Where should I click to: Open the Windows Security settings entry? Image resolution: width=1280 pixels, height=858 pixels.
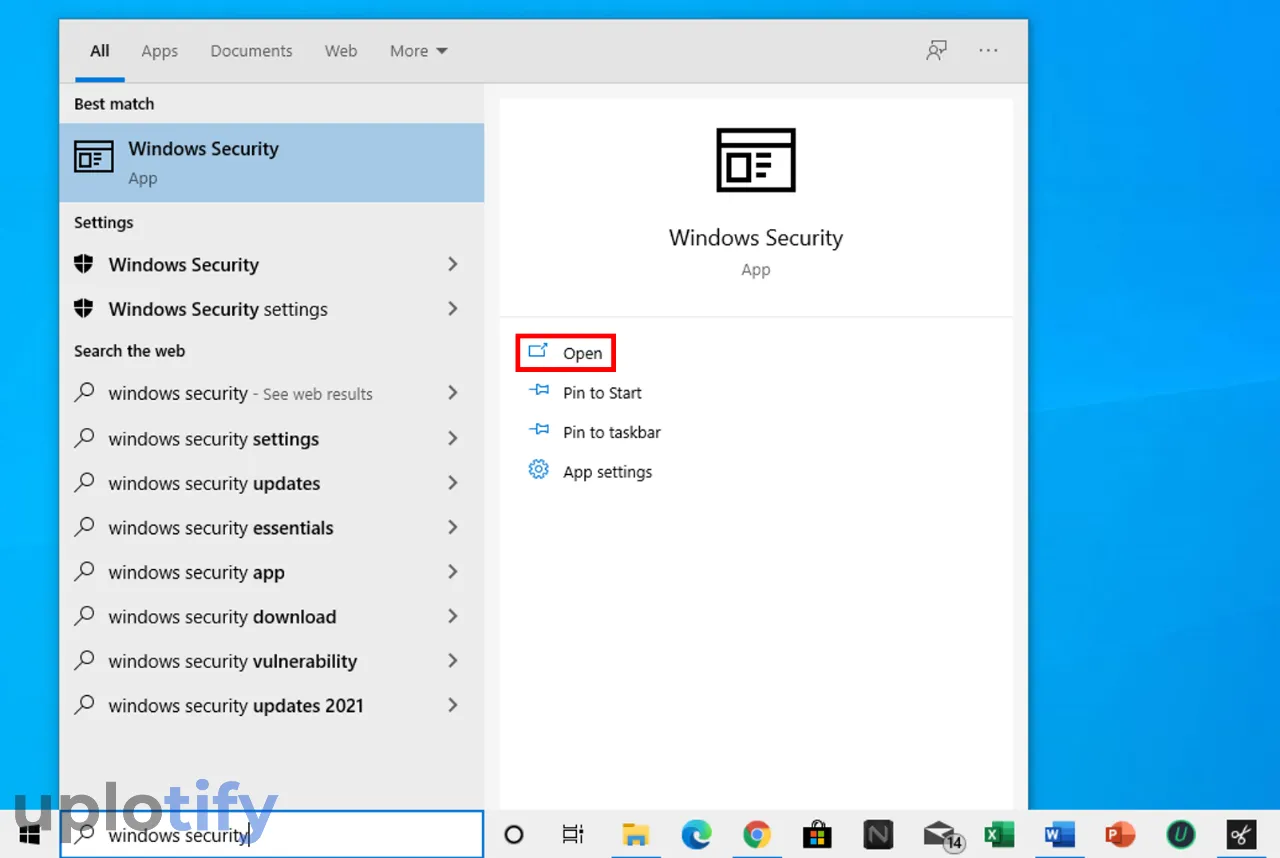click(272, 265)
